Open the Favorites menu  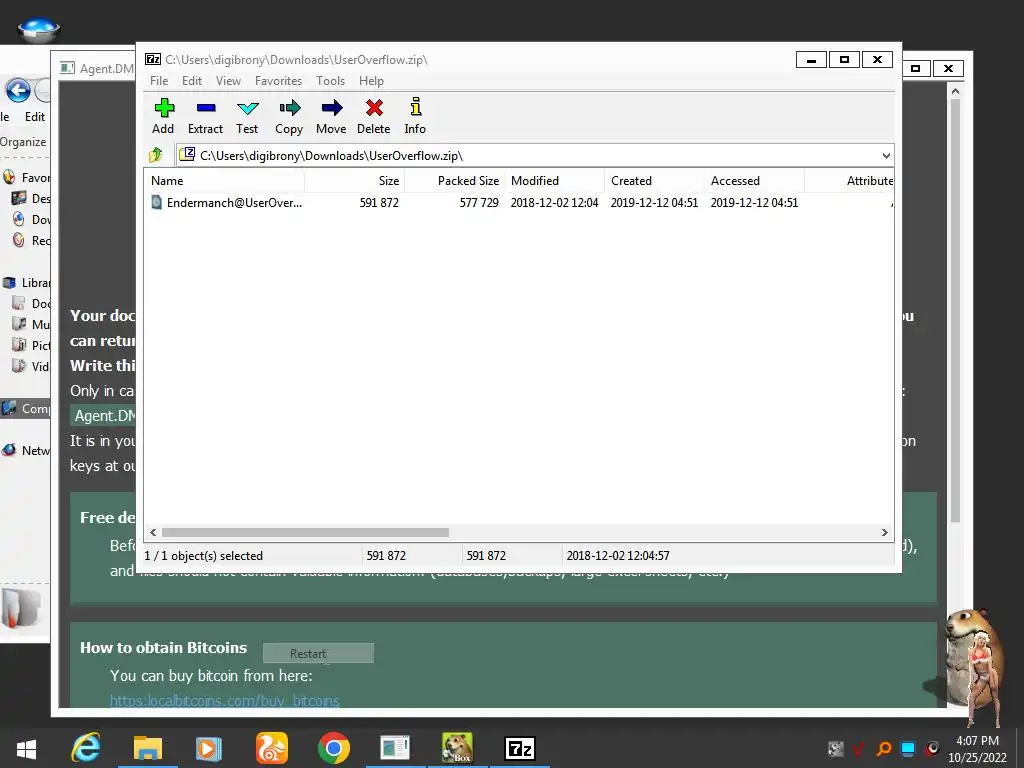278,81
